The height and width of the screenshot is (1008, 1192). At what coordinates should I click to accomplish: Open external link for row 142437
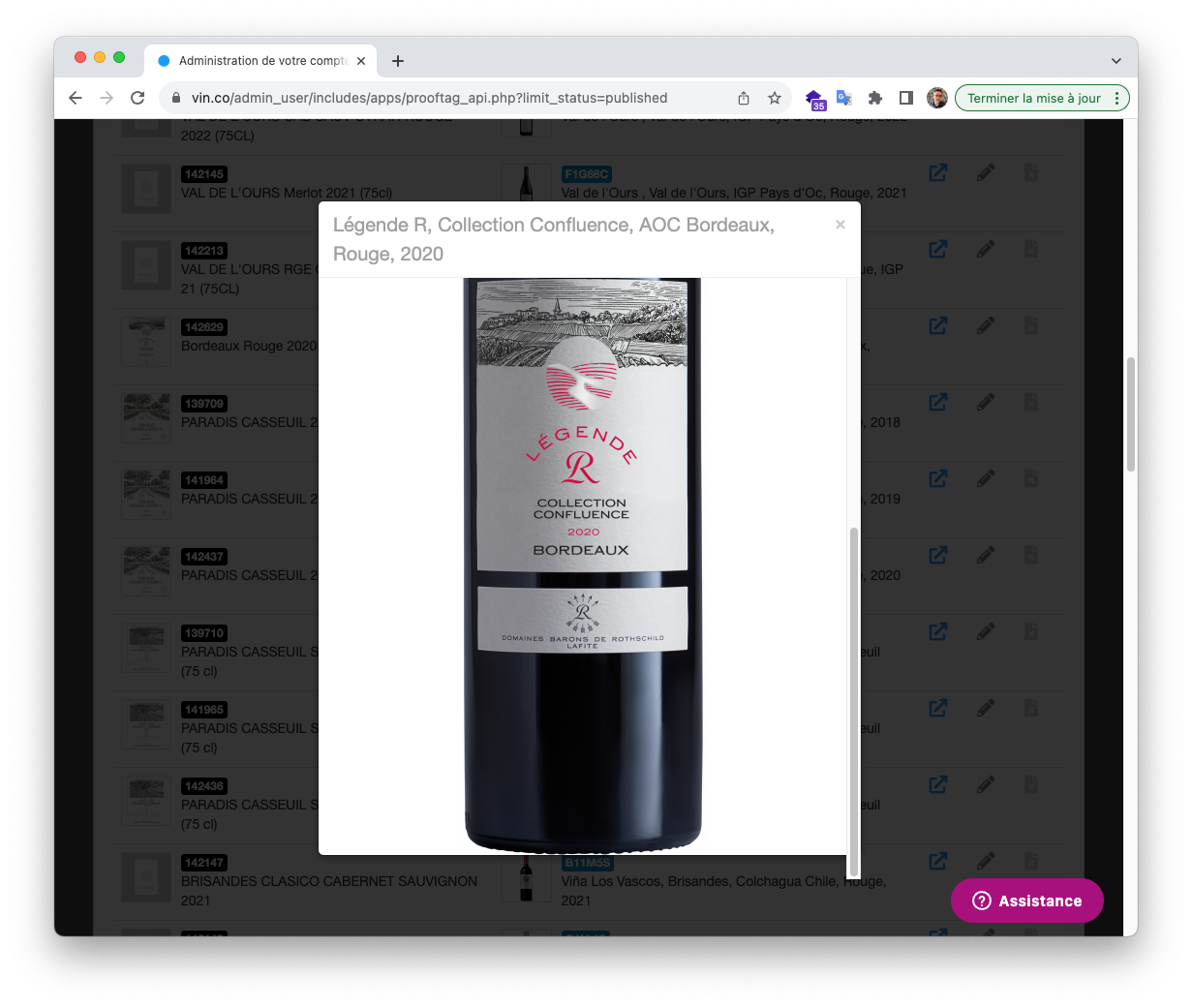(x=938, y=555)
